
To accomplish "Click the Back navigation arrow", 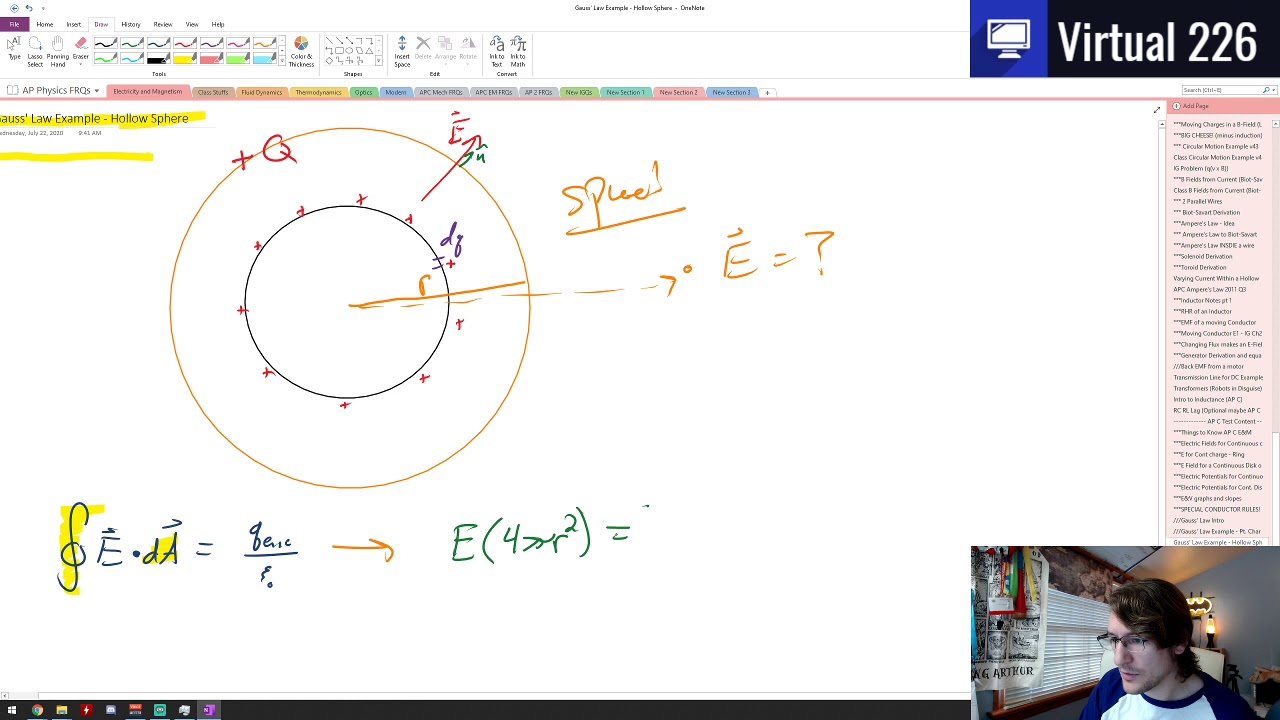I will [x=14, y=8].
